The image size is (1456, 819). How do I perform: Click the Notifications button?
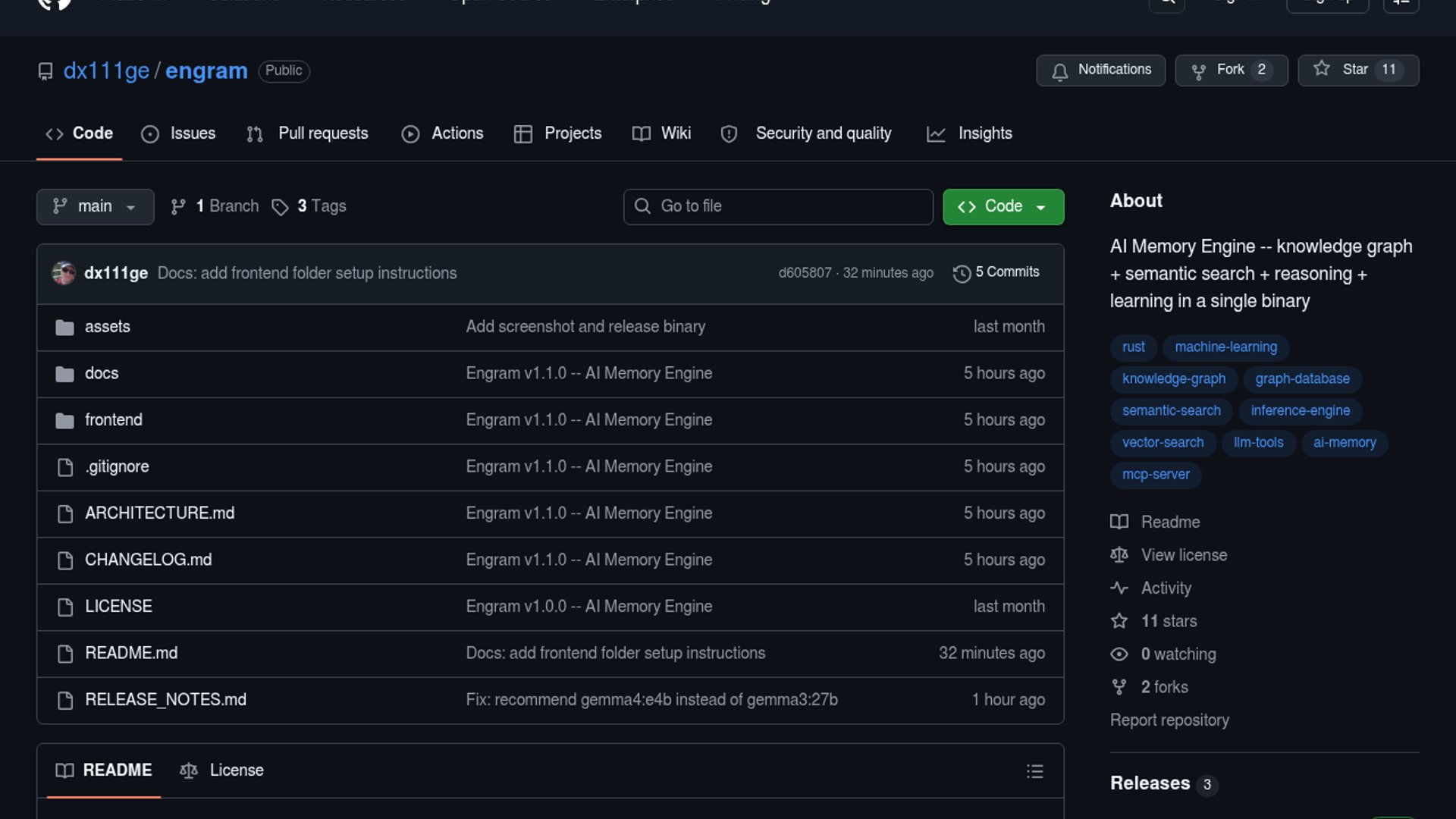click(1101, 71)
